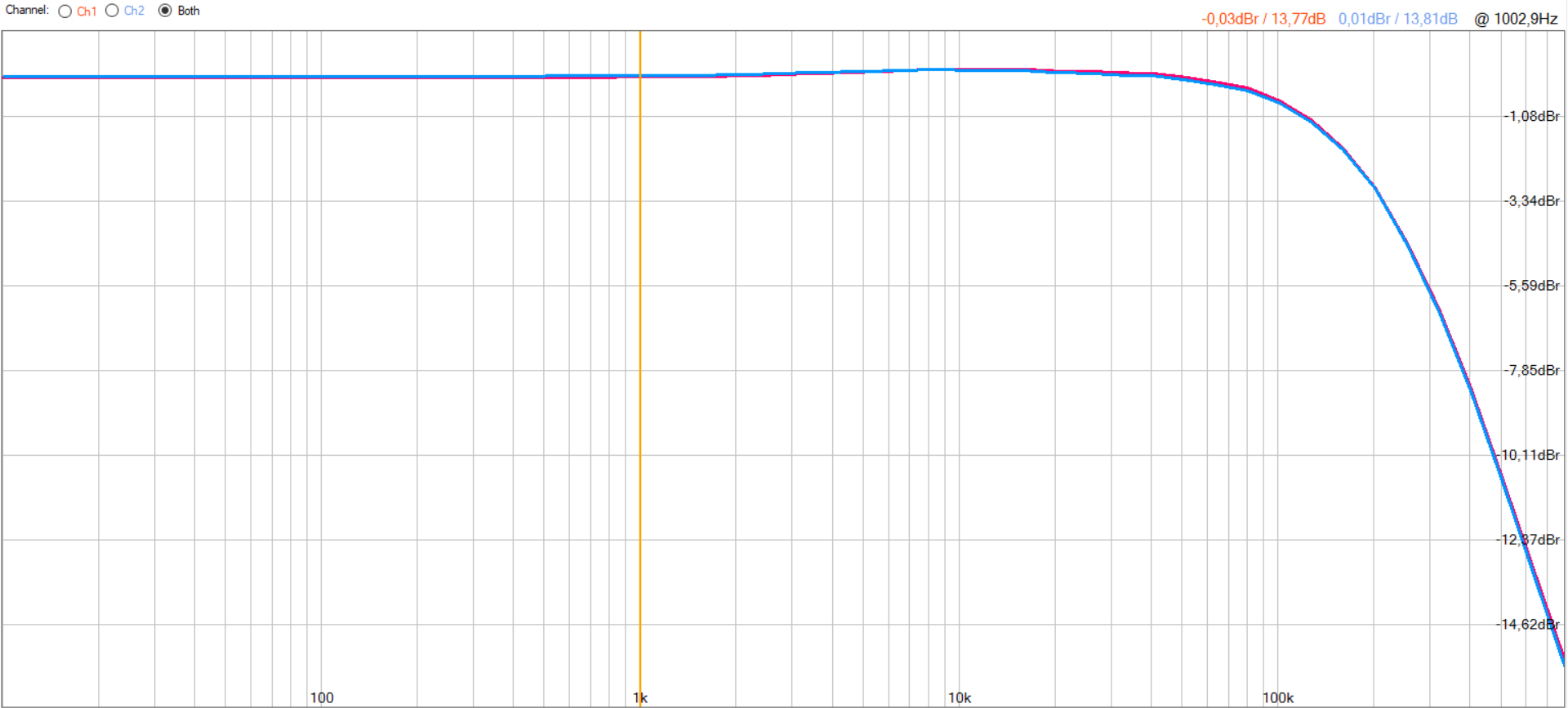Click the -5,59dBr level axis label

[x=1531, y=286]
